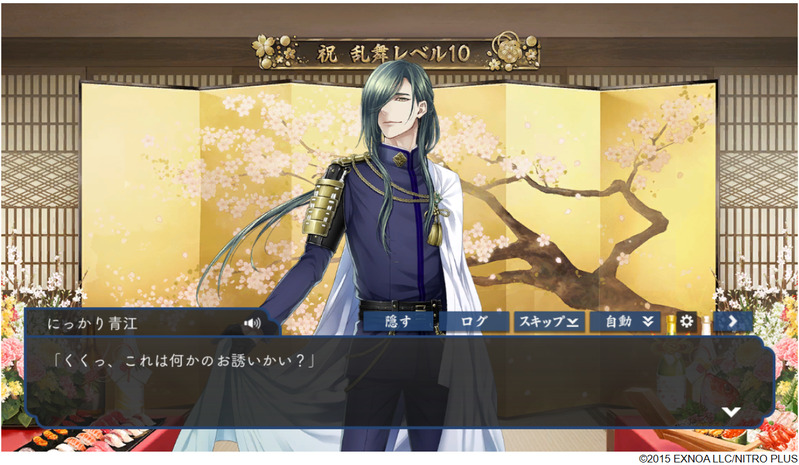The width and height of the screenshot is (799, 465).
Task: Click the dialogue line くくっ、これは何かのお誘いかい？
Action: tap(184, 361)
